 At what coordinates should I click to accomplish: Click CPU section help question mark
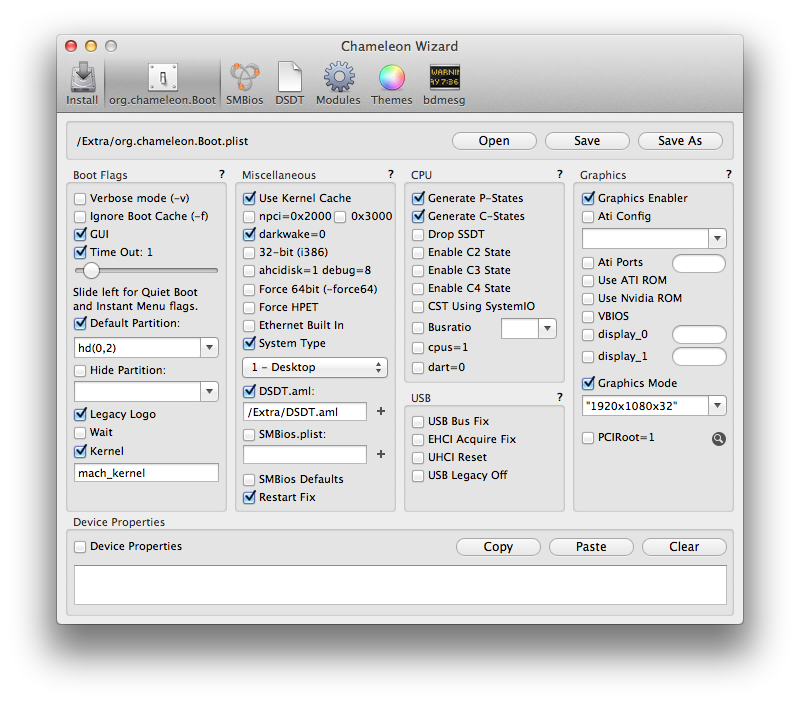pos(560,174)
